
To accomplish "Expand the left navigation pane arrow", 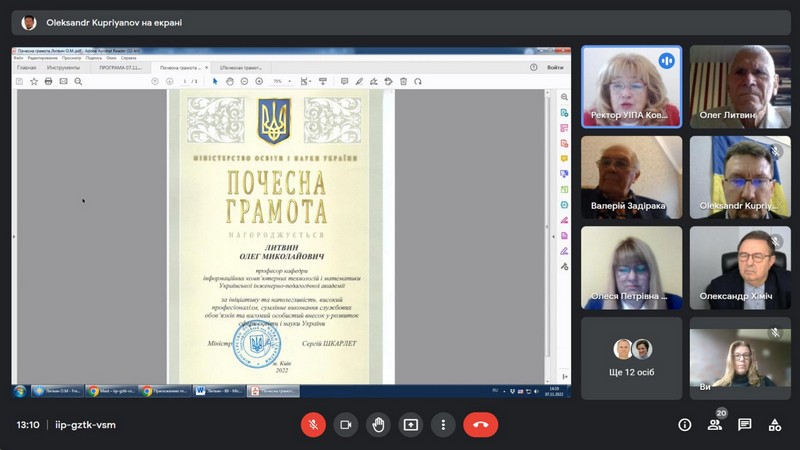I will [14, 237].
